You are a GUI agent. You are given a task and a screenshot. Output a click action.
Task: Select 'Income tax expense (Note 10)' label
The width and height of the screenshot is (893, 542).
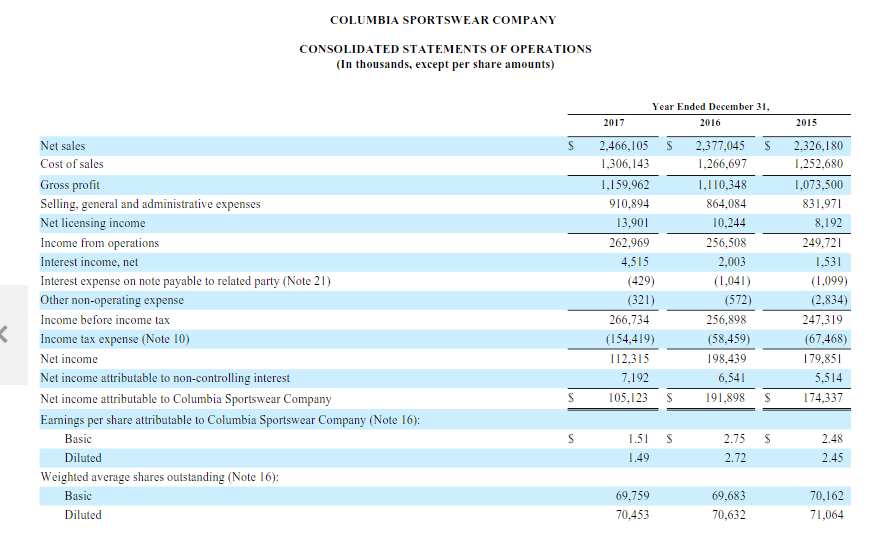114,340
